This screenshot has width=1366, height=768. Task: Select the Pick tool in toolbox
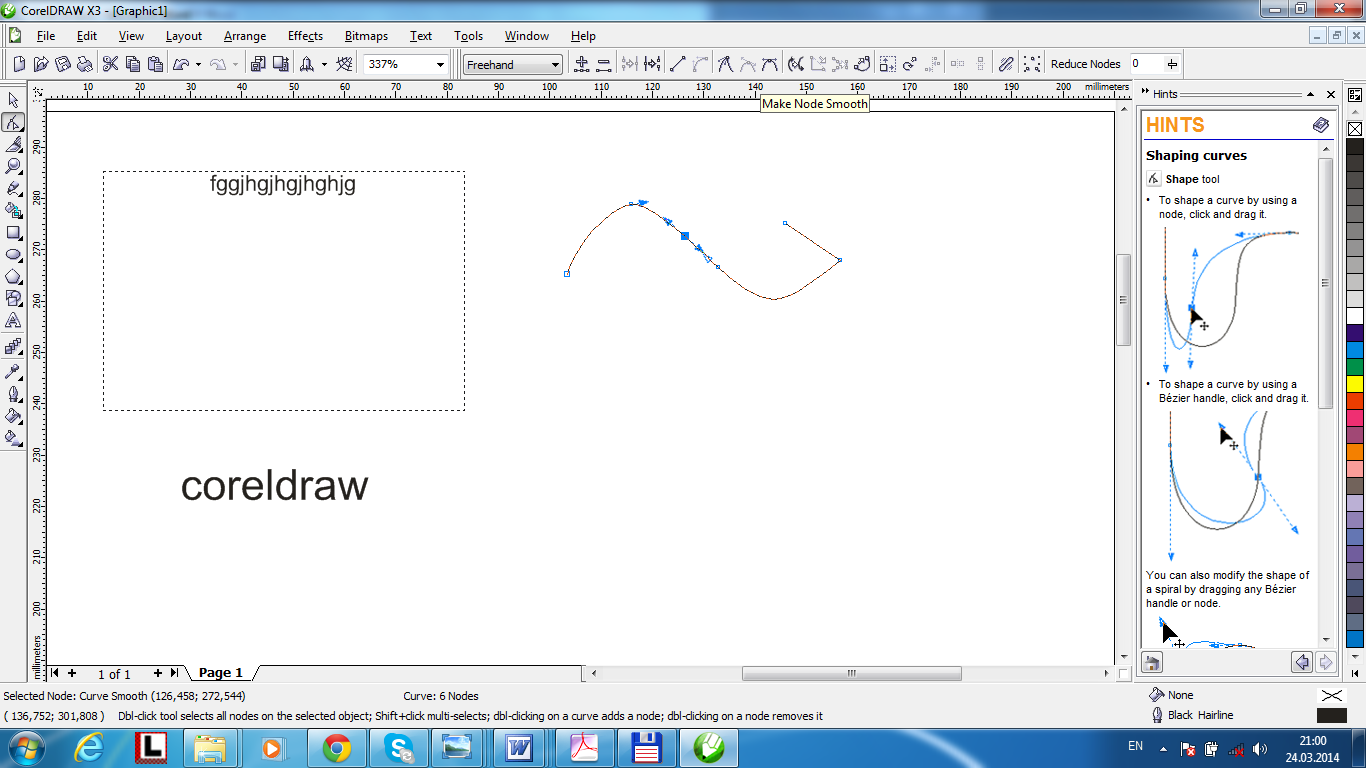(13, 100)
